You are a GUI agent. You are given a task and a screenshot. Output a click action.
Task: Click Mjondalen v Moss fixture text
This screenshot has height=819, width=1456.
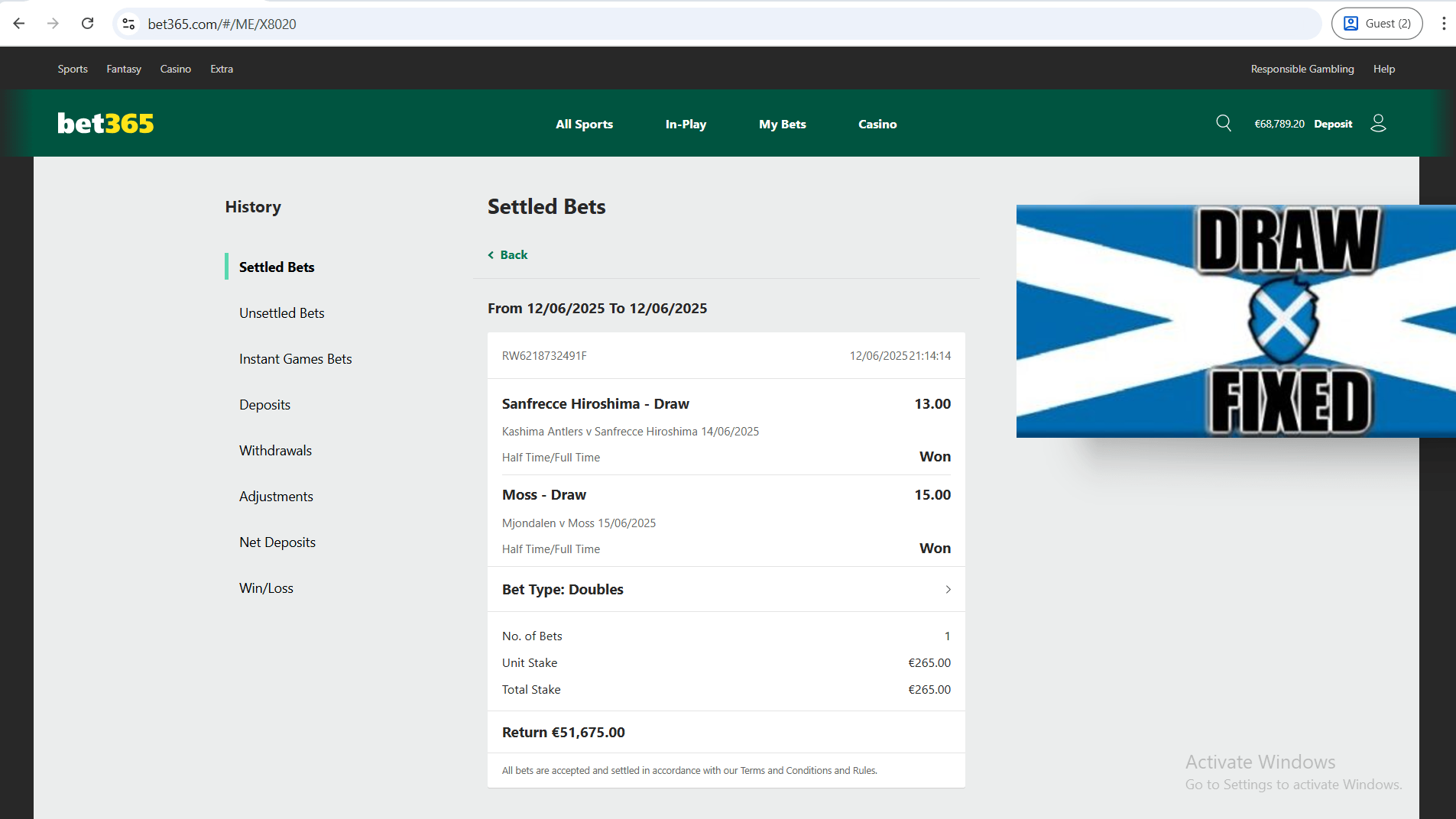[x=579, y=523]
